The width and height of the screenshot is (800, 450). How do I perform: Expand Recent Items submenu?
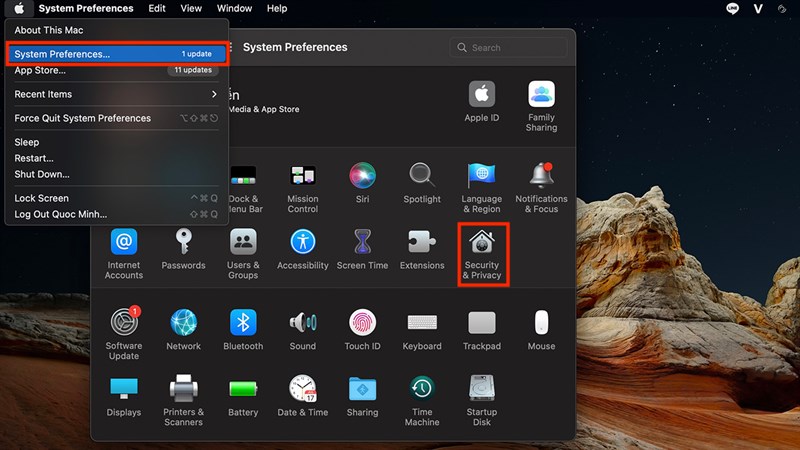click(x=116, y=94)
